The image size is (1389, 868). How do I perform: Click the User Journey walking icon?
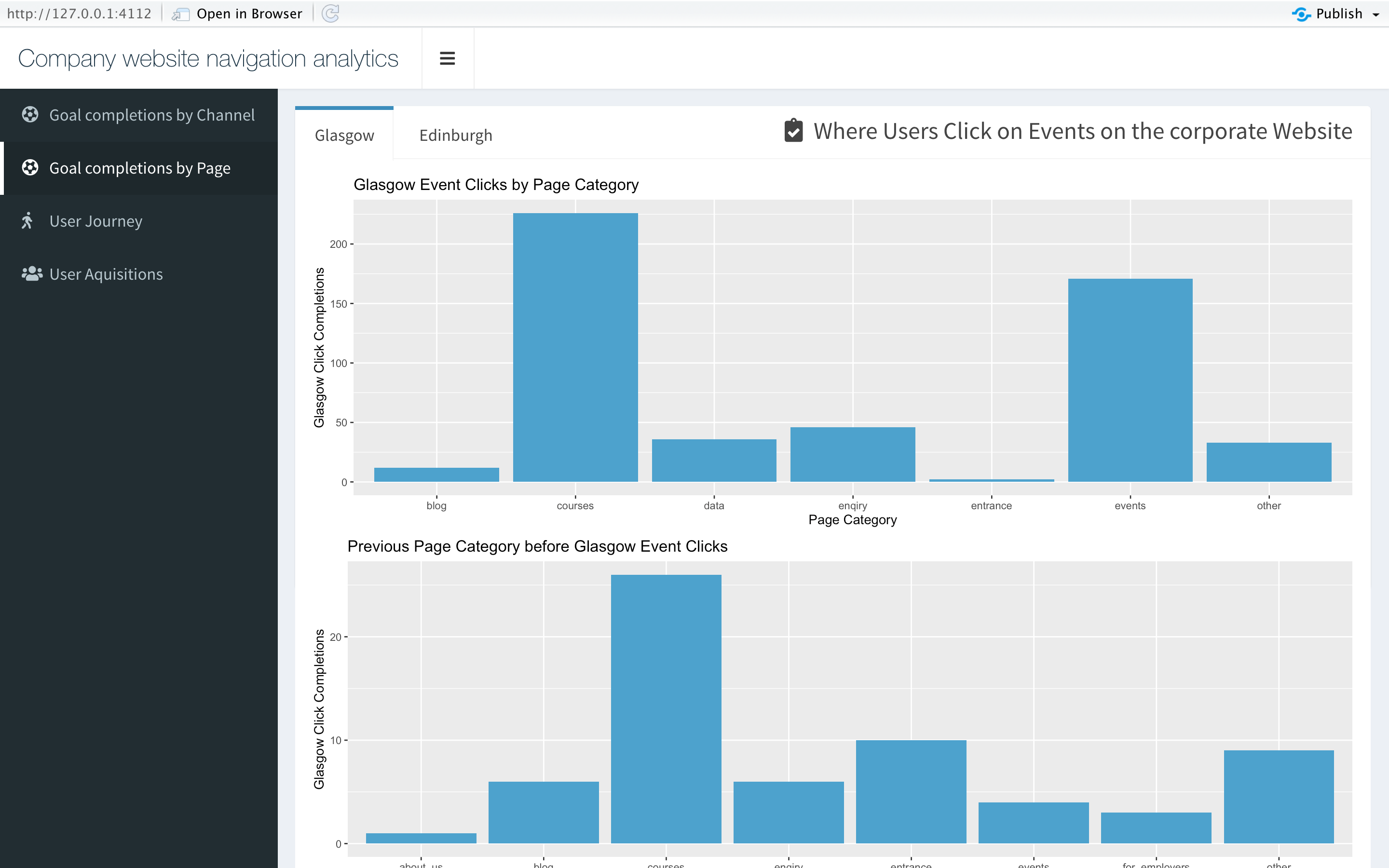coord(27,220)
